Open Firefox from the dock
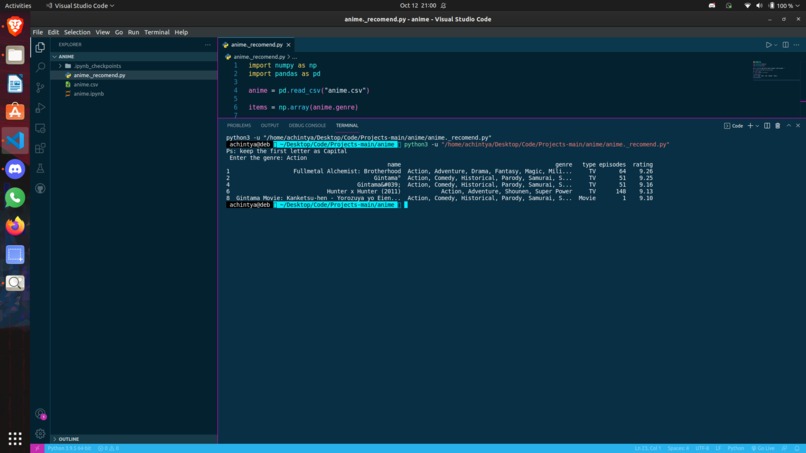The image size is (806, 453). click(x=15, y=226)
